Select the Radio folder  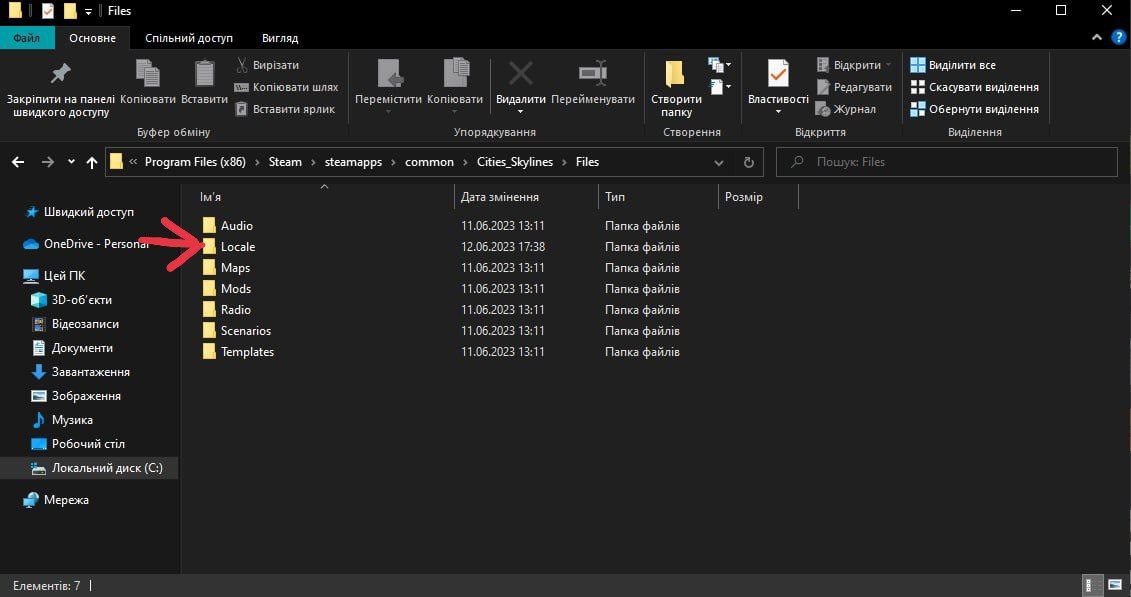point(236,309)
